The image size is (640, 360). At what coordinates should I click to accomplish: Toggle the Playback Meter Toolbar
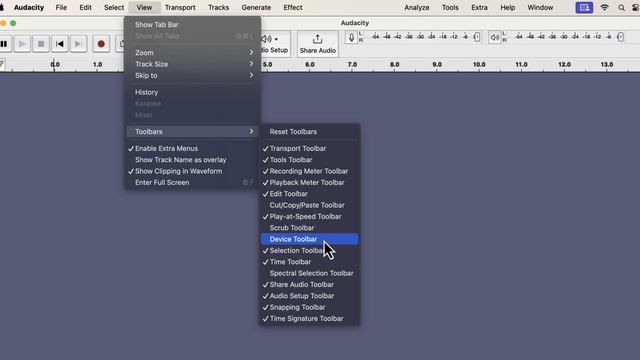pyautogui.click(x=309, y=182)
